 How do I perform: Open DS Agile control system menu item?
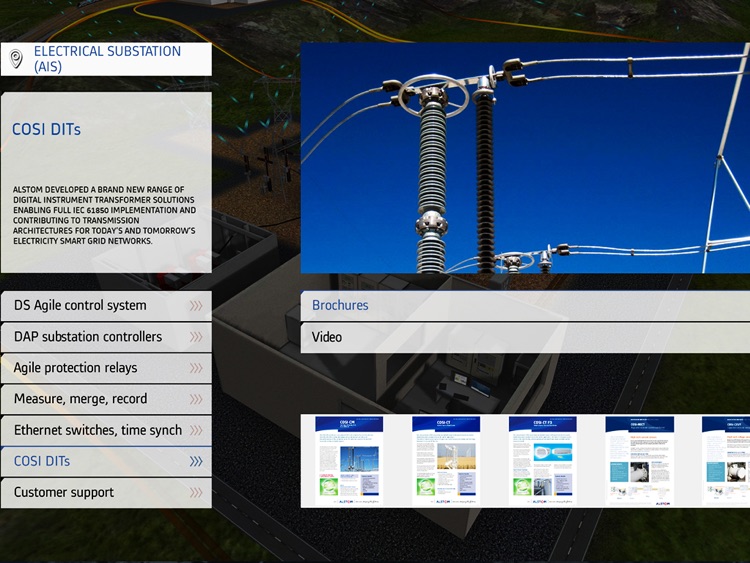106,306
